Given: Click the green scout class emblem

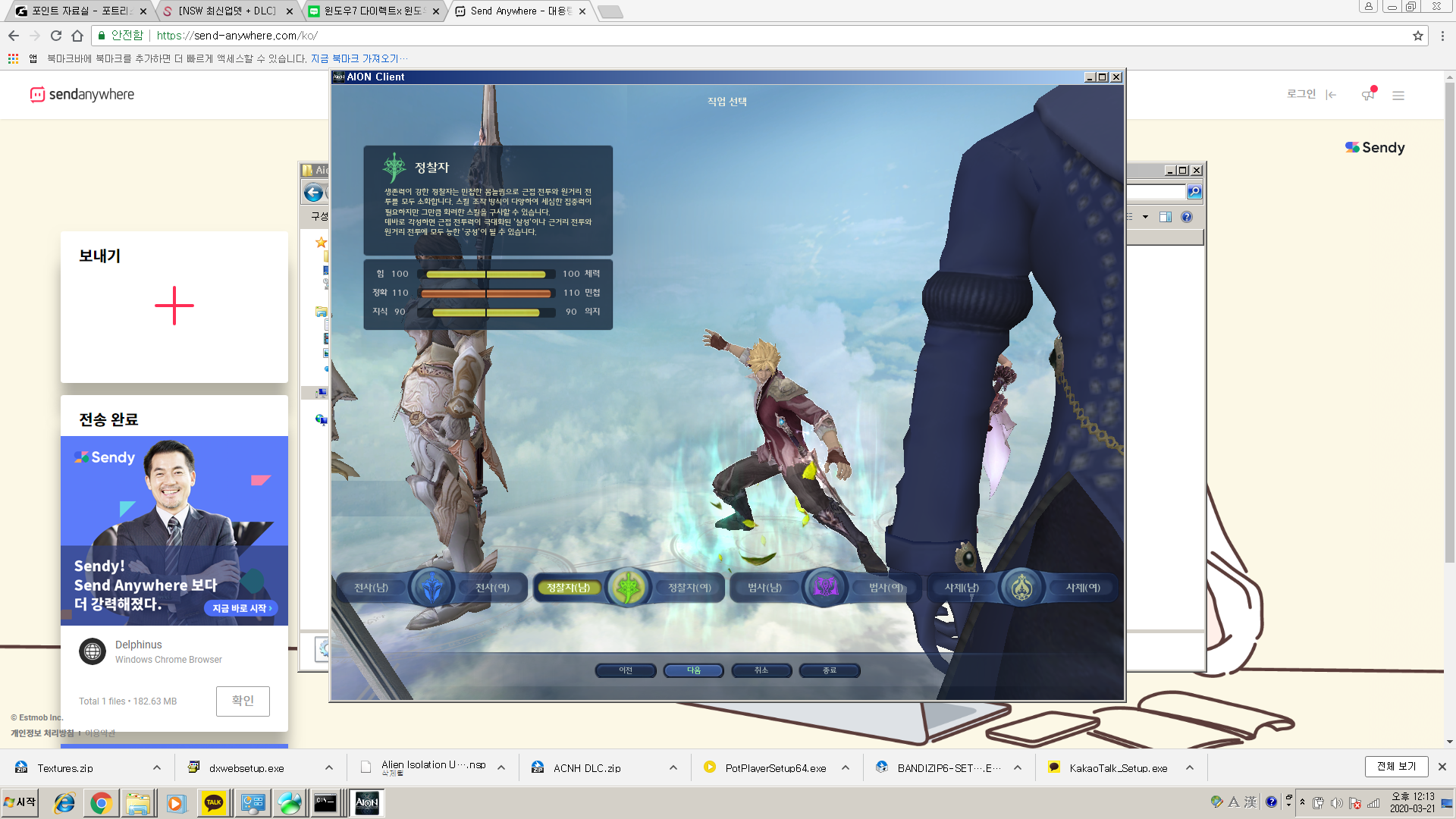Looking at the screenshot, I should [x=628, y=588].
